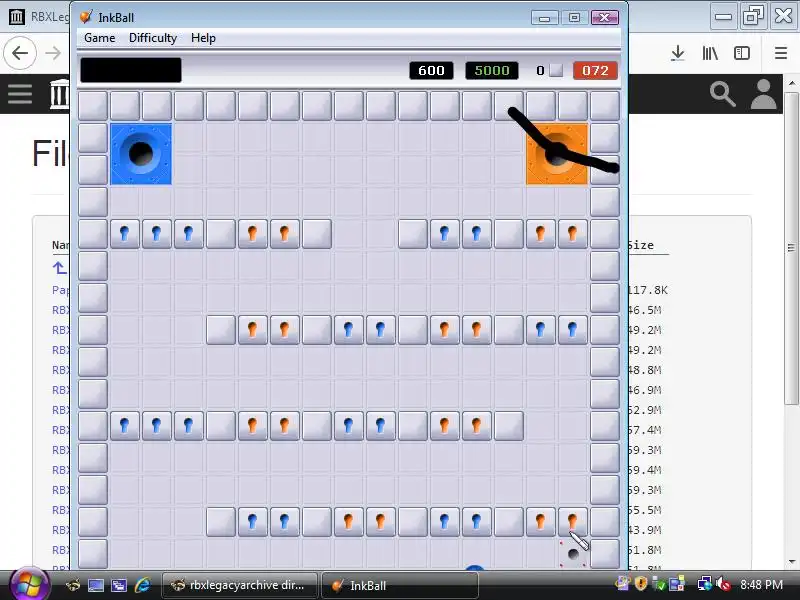Open the user account silhouette icon
Screen dimensions: 800x600
point(763,94)
